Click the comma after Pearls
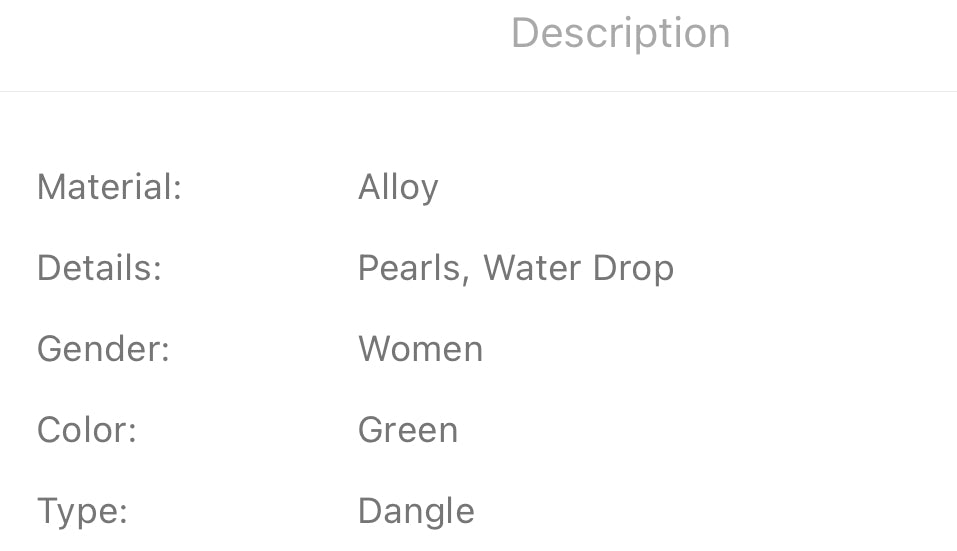957x551 pixels. click(465, 278)
